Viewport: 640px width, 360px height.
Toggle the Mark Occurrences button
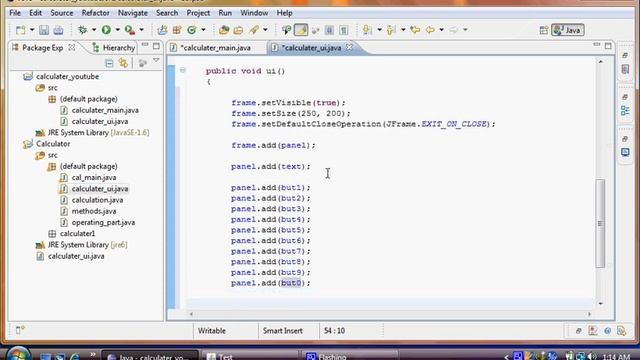(x=301, y=30)
